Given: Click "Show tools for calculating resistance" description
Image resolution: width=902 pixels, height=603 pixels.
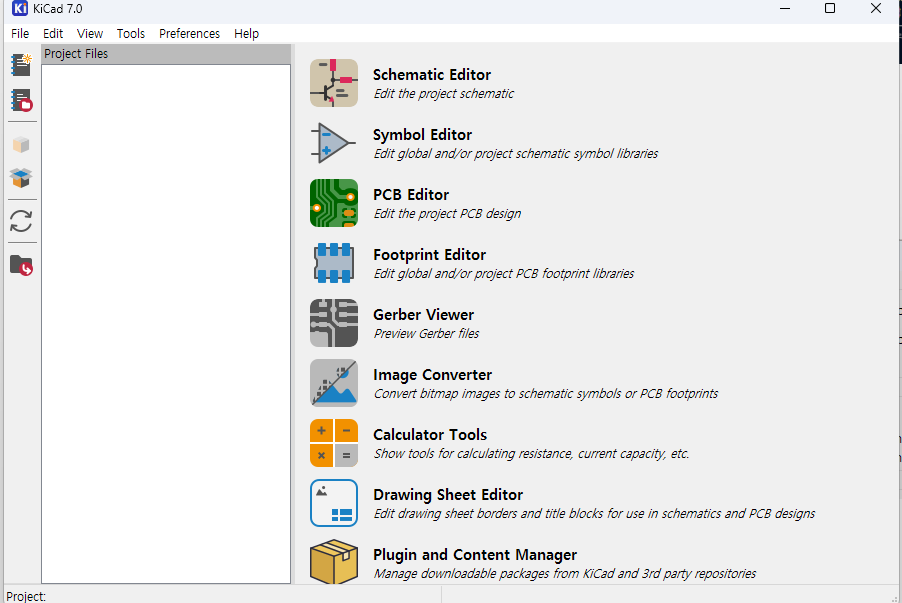Looking at the screenshot, I should pos(531,453).
